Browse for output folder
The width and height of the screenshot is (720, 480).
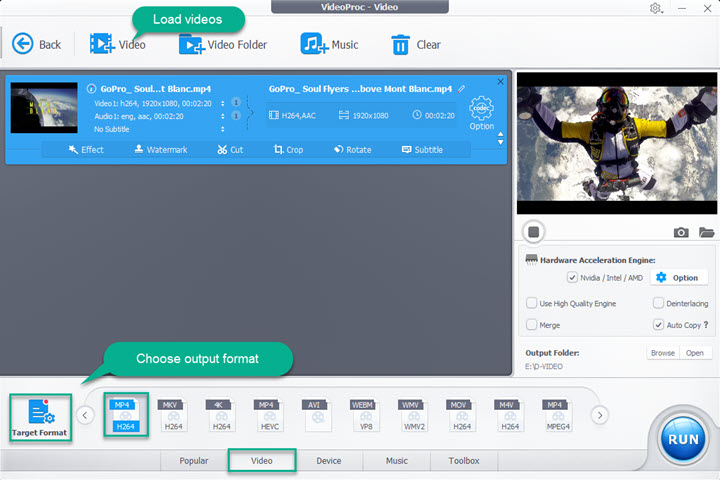pyautogui.click(x=663, y=353)
